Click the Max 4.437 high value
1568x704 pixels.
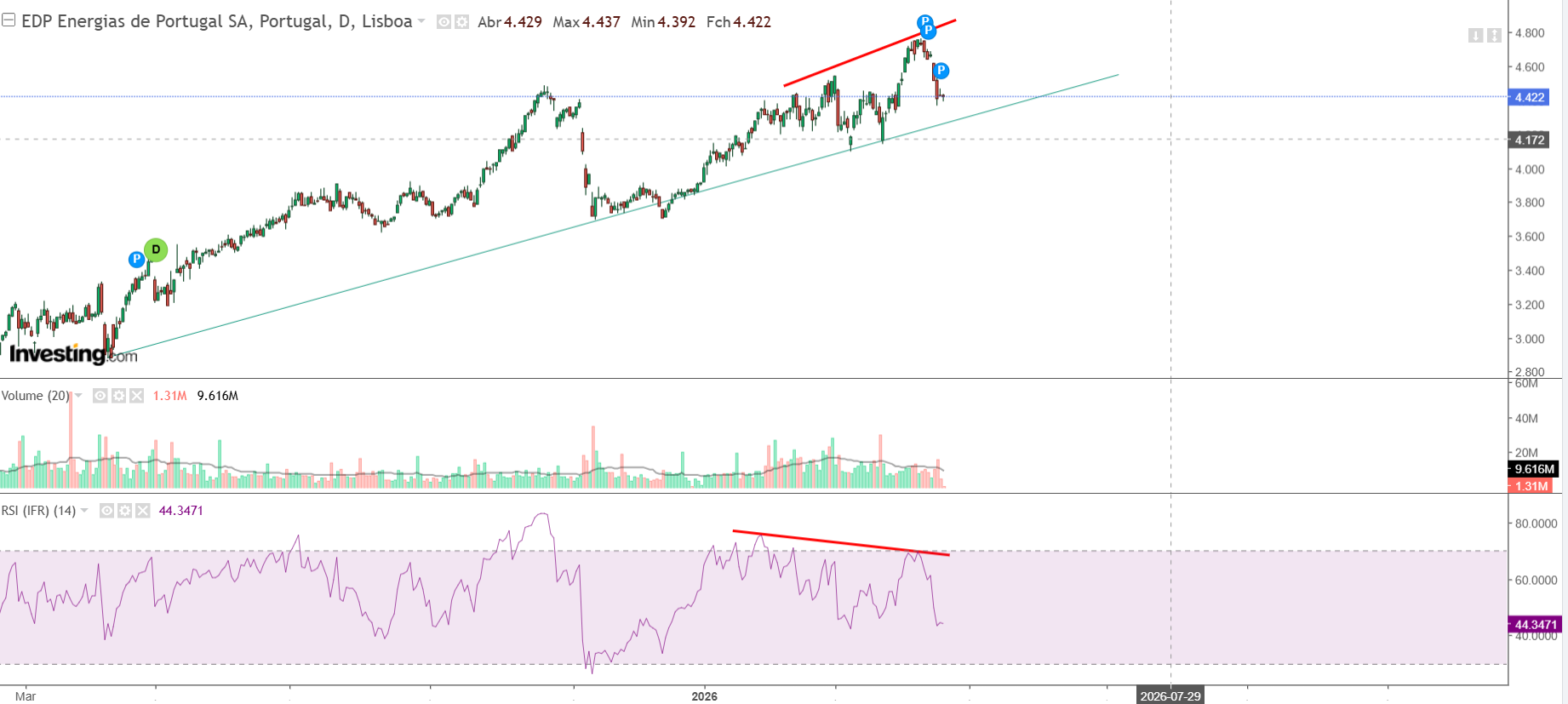(x=587, y=22)
